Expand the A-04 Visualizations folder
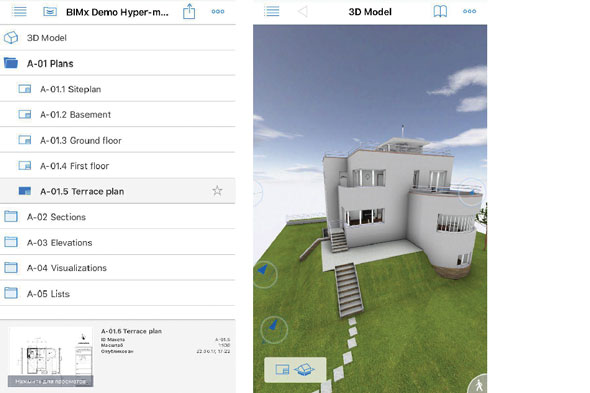Image resolution: width=590 pixels, height=393 pixels. 118,268
